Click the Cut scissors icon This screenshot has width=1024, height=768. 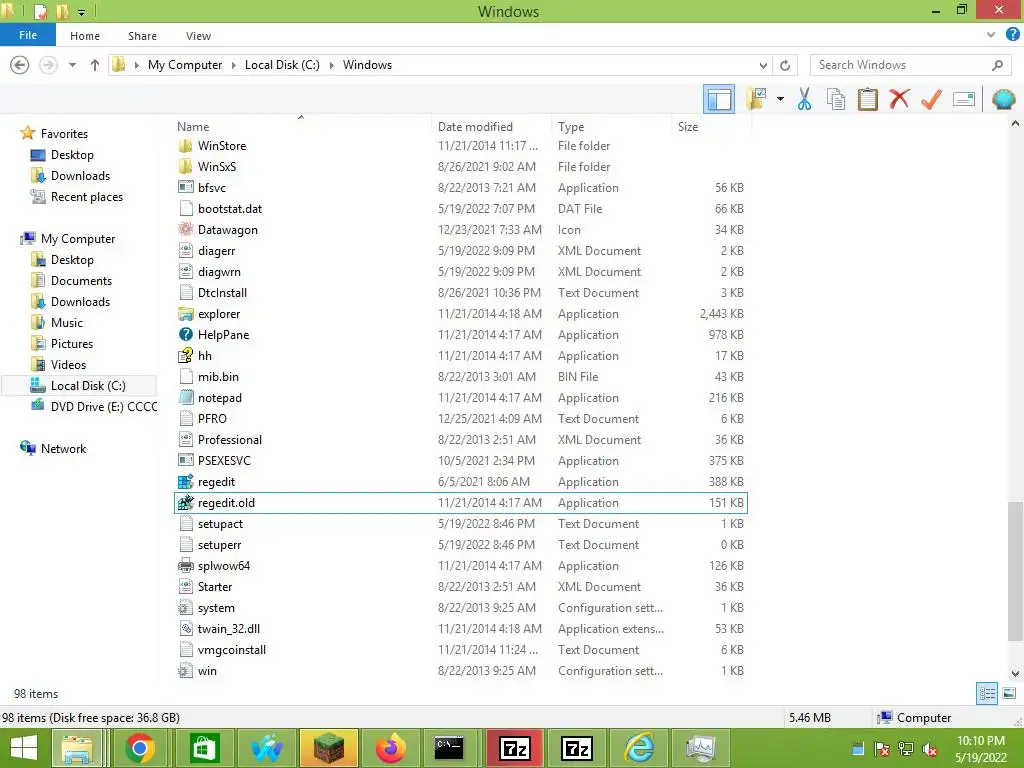pyautogui.click(x=805, y=99)
